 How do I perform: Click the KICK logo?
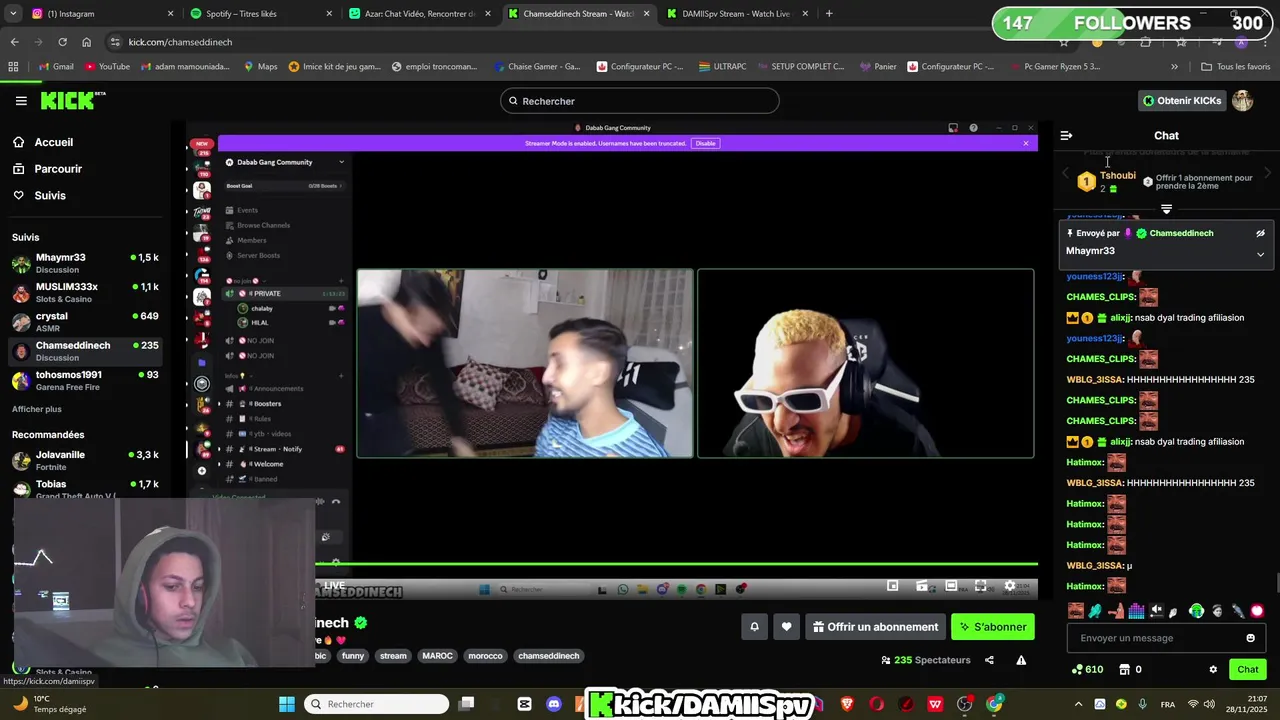[x=72, y=100]
